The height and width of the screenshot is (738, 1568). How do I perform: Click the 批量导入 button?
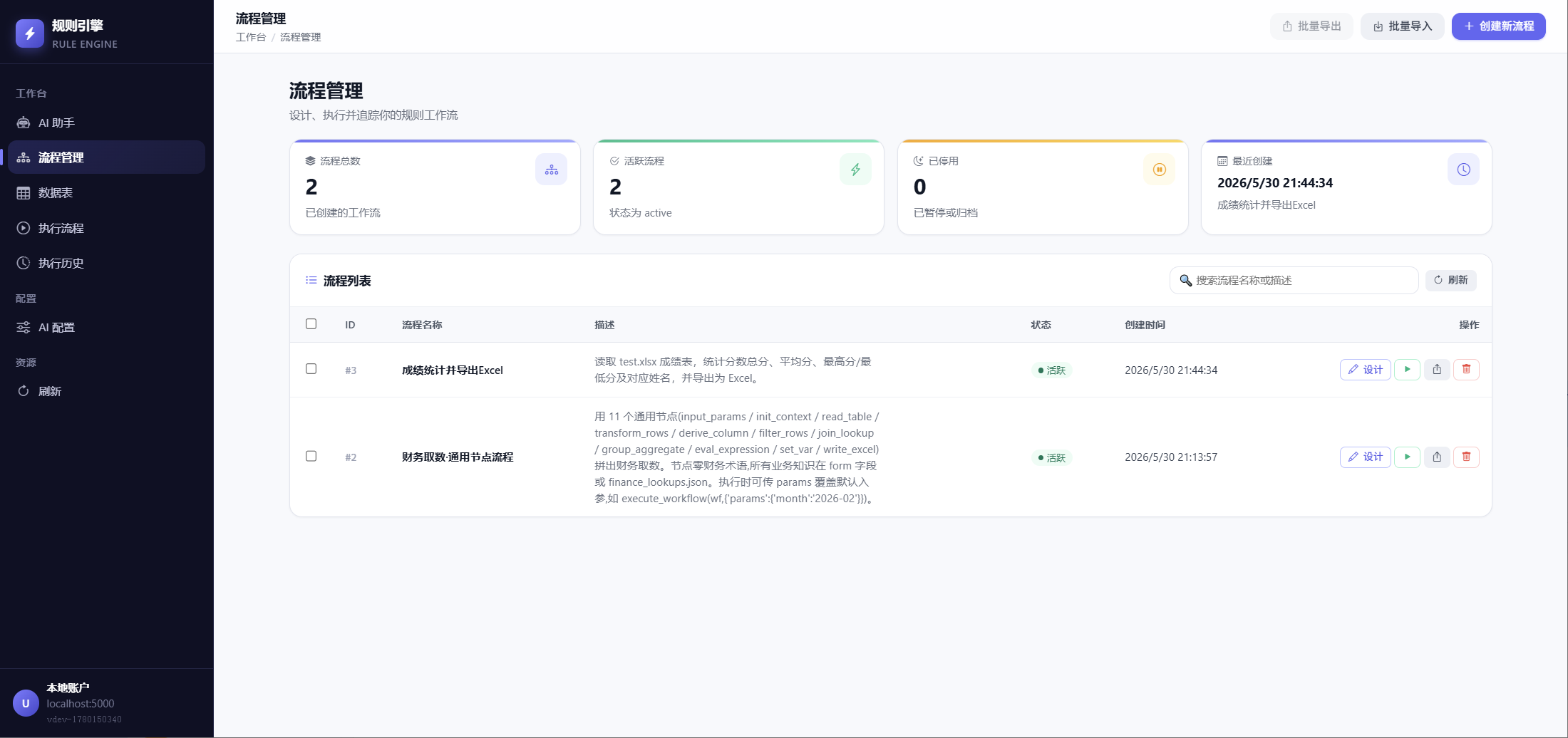(1403, 26)
